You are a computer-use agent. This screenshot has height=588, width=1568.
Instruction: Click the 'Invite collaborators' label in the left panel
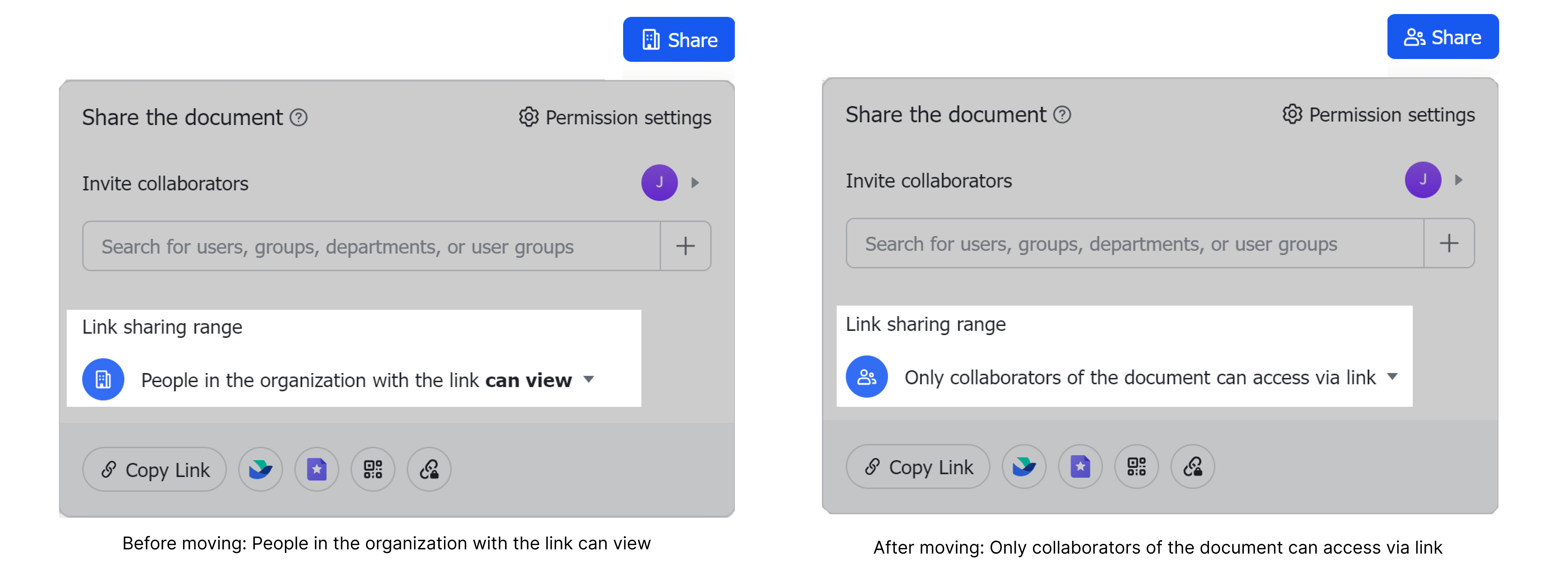tap(165, 183)
